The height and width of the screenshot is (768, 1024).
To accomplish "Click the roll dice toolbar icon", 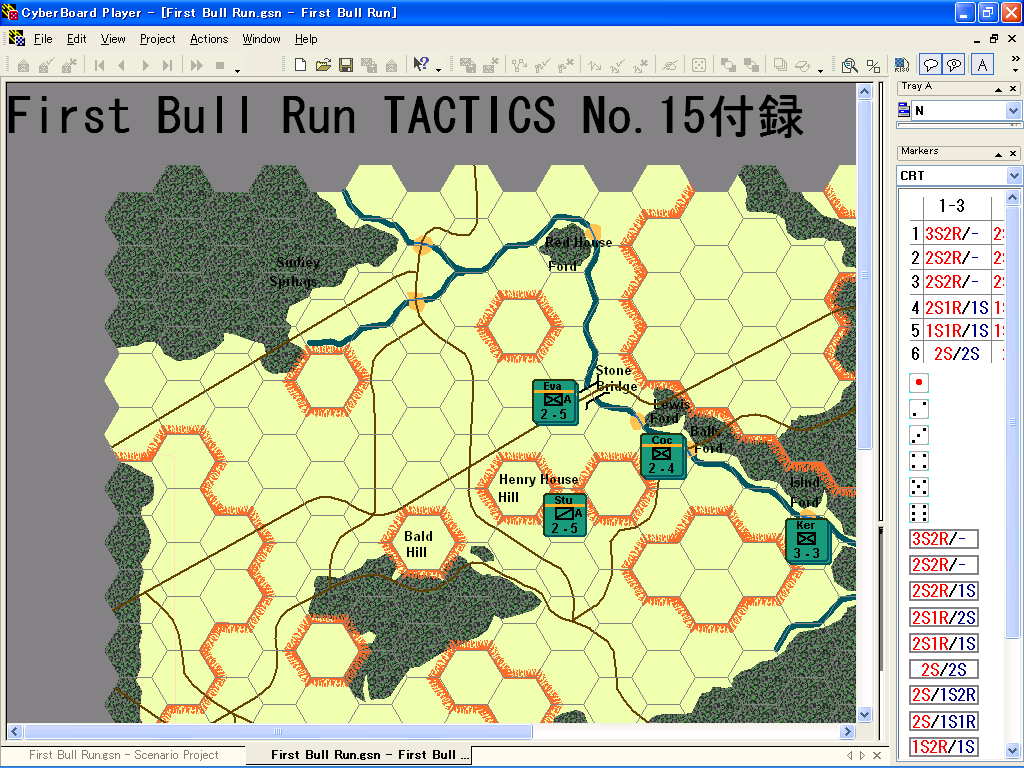I will [699, 65].
